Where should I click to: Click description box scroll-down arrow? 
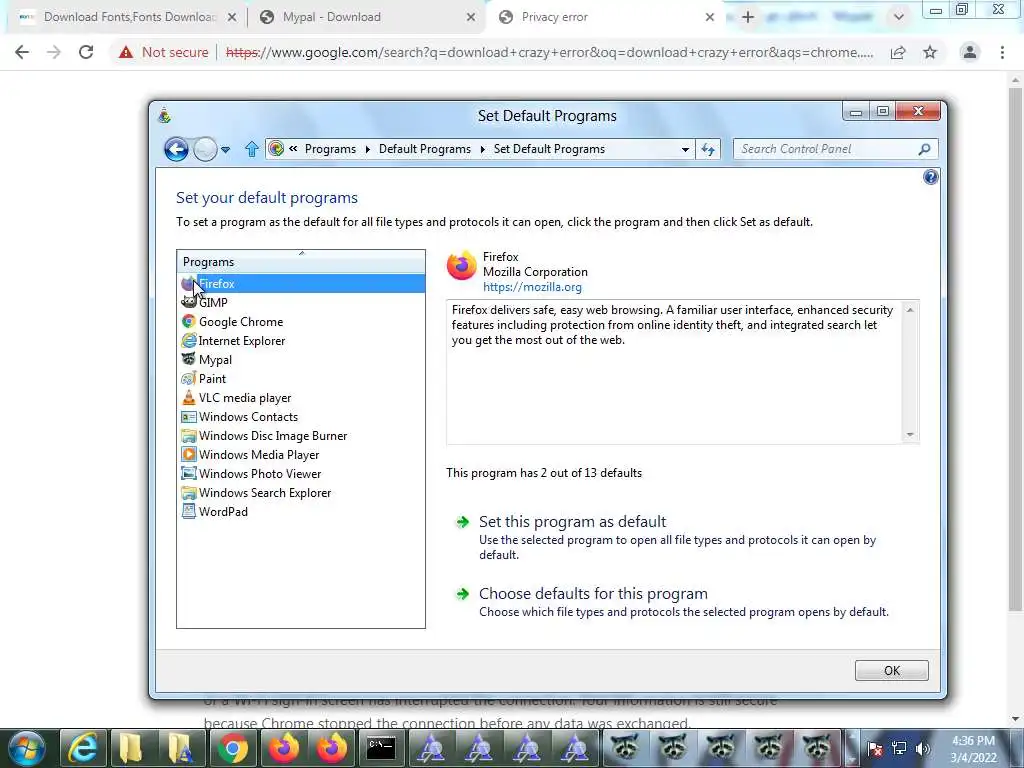point(910,435)
